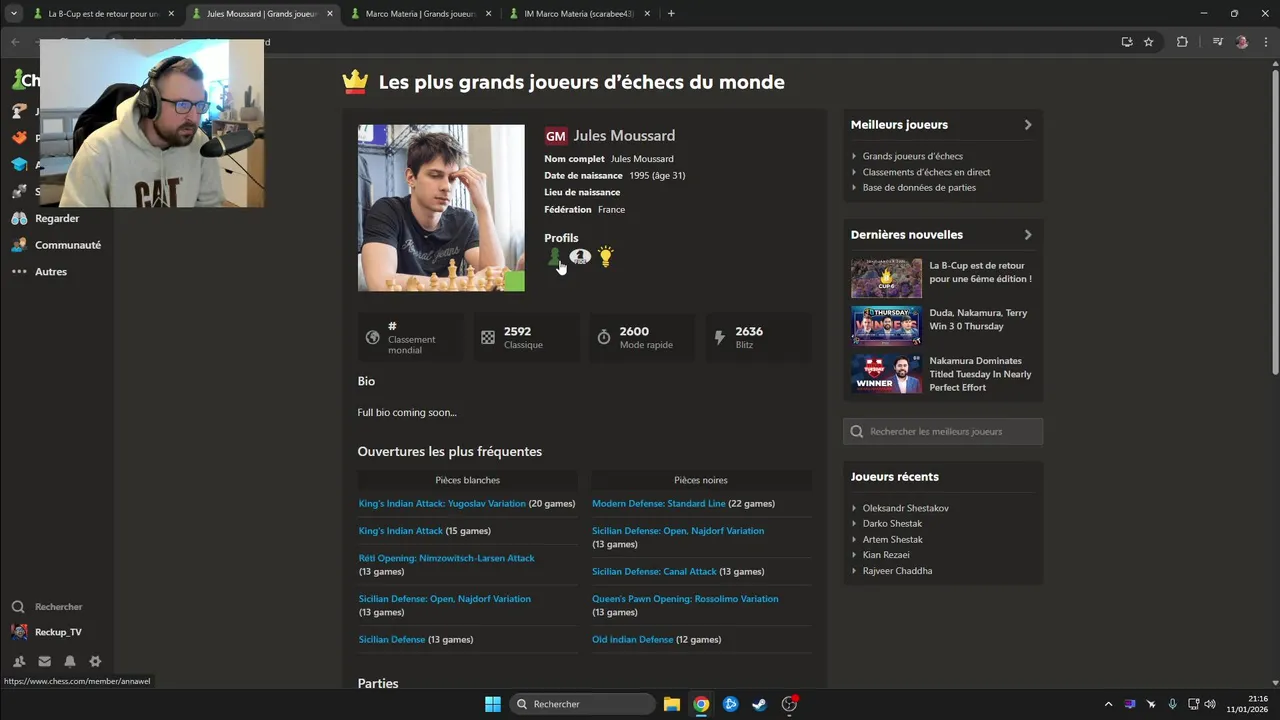Open notifications bell icon in sidebar
This screenshot has height=720, width=1280.
[x=70, y=661]
